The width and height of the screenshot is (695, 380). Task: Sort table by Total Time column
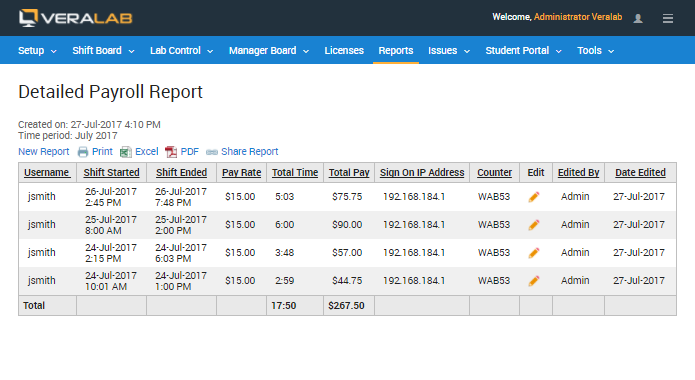(295, 172)
